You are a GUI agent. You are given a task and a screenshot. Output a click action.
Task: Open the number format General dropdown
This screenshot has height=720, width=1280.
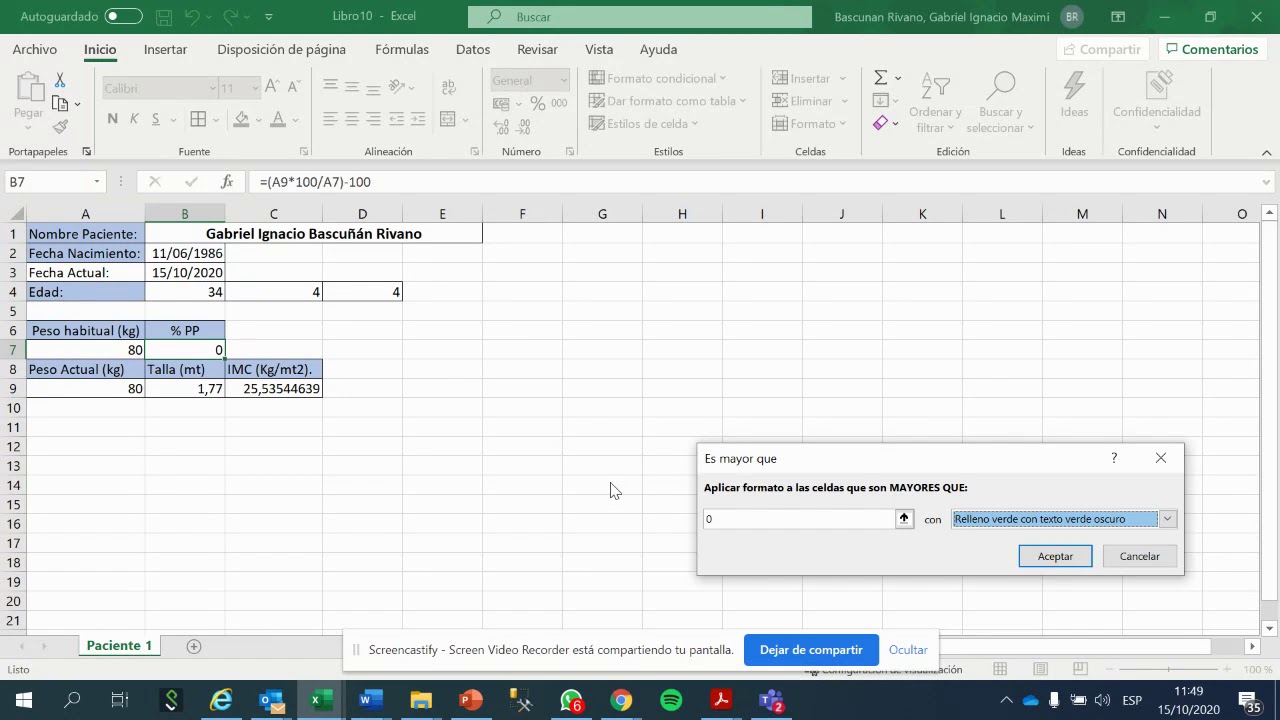tap(563, 81)
